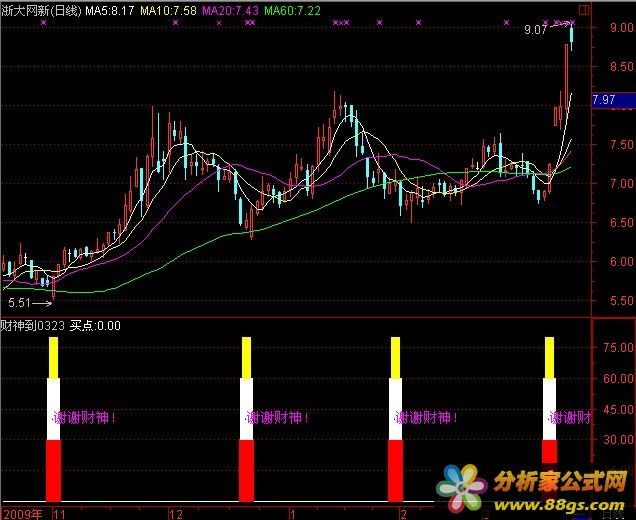Click the cut-off 谢谢财 text by the February bar

tap(570, 417)
